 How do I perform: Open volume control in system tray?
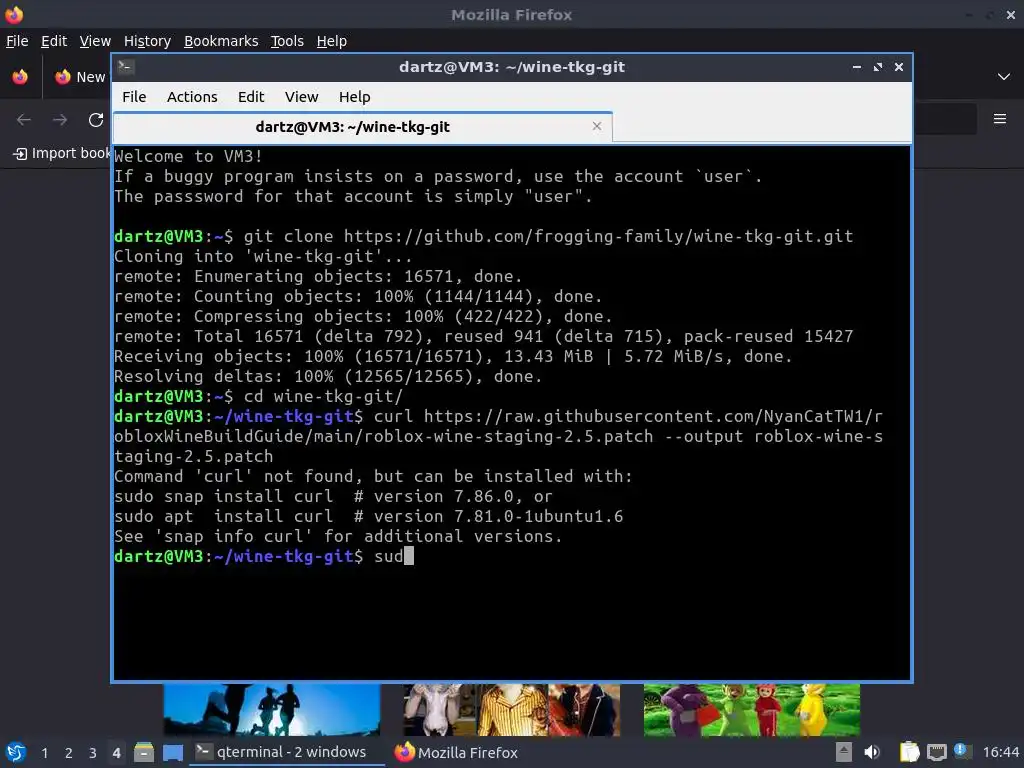coord(872,752)
